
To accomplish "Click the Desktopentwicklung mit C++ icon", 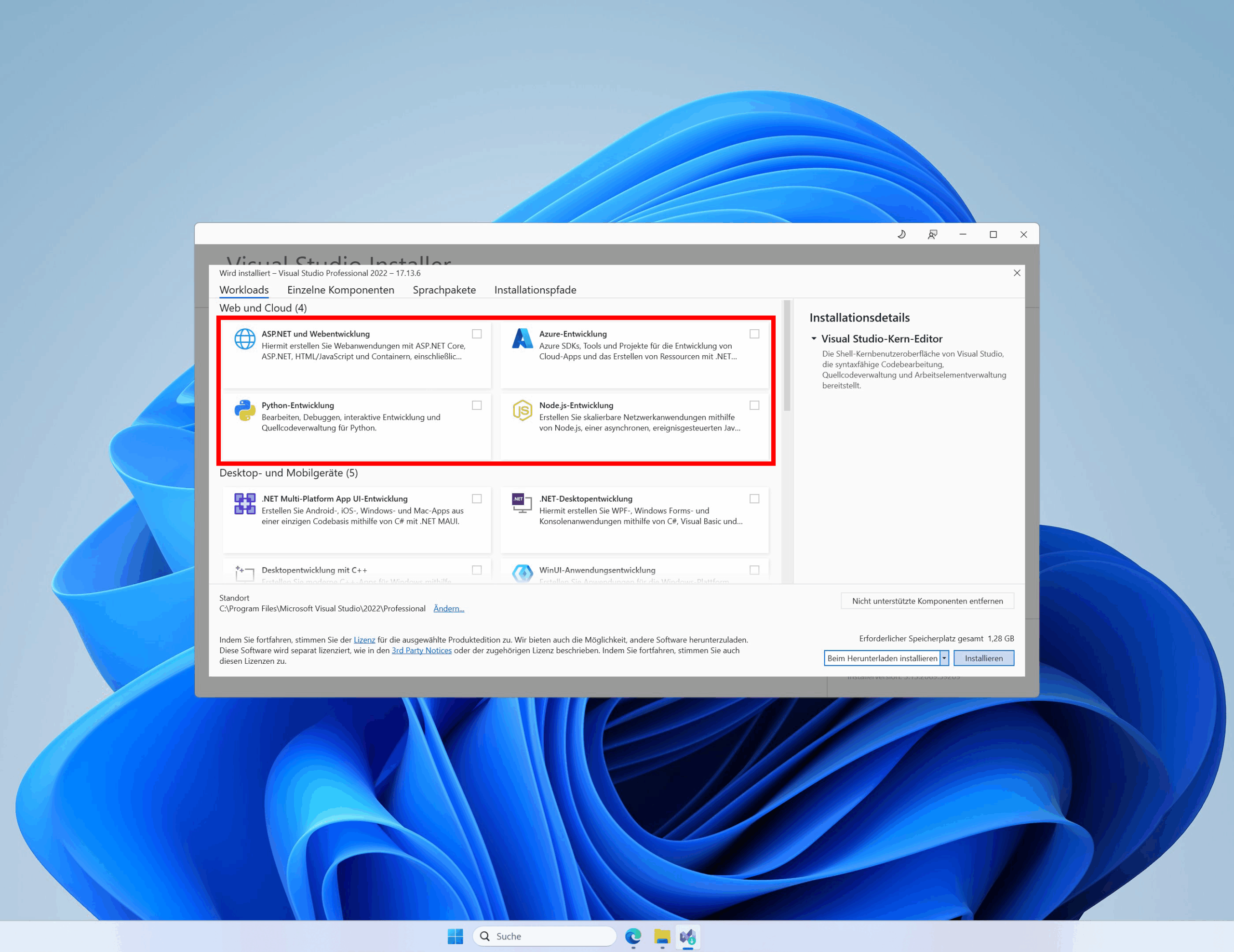I will [245, 574].
